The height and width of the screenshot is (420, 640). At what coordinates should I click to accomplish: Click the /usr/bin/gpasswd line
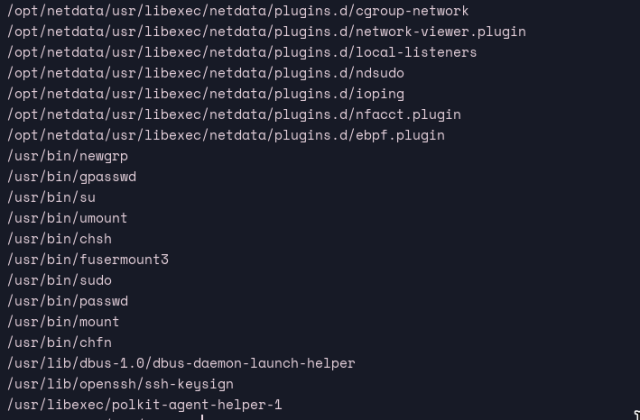72,176
